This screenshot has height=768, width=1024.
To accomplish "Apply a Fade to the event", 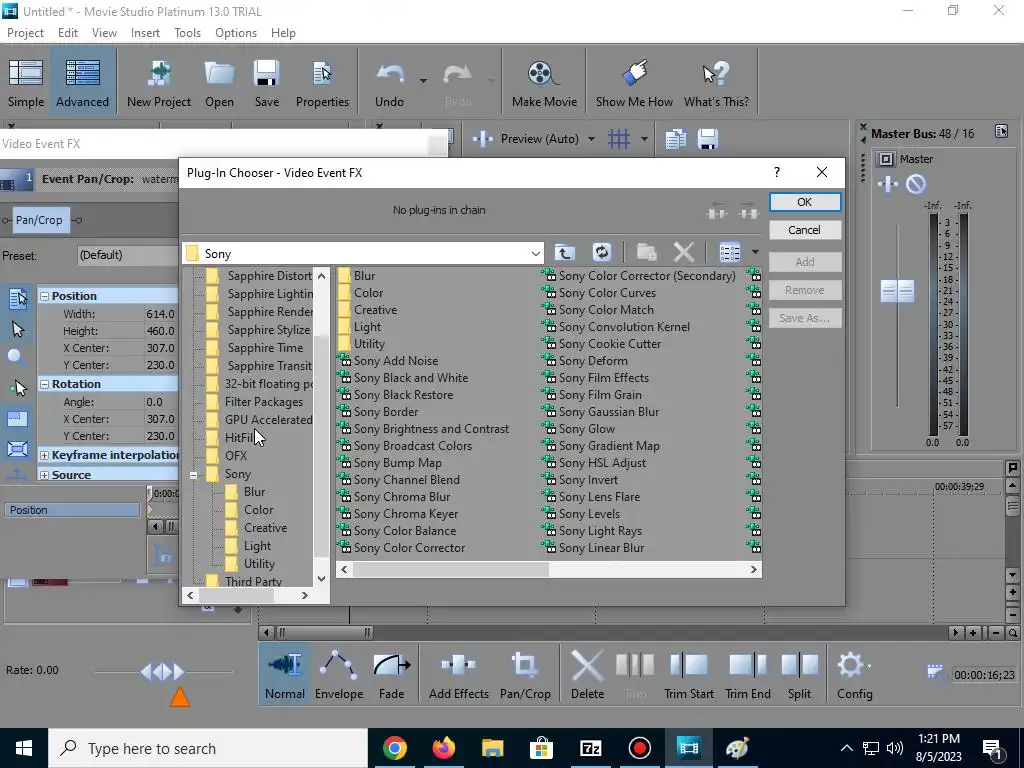I will (391, 675).
